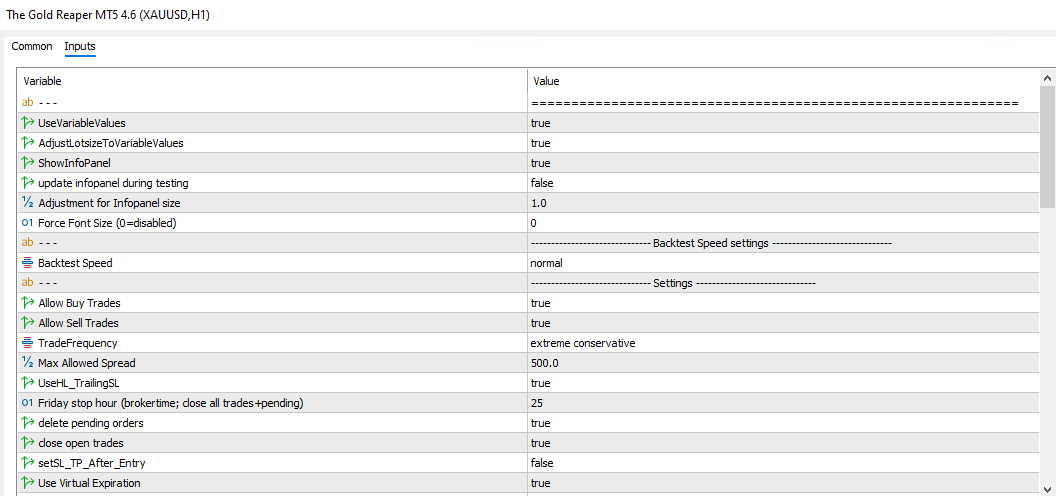Screen dimensions: 1056x496
Task: Select the AdjustLotsizeToVariableValues variable name
Action: pos(110,143)
